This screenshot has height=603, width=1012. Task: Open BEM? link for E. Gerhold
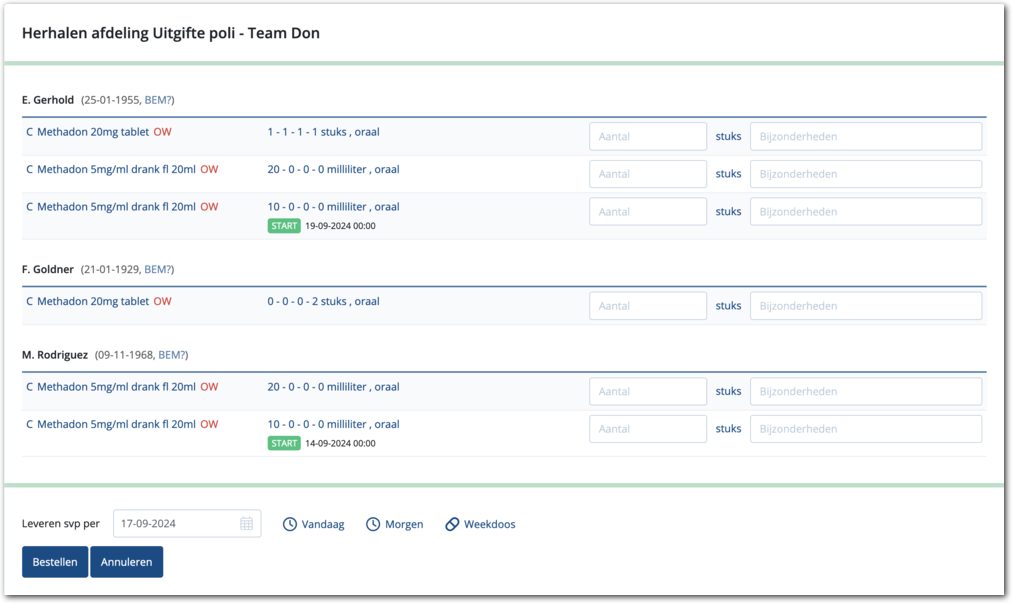coord(159,100)
